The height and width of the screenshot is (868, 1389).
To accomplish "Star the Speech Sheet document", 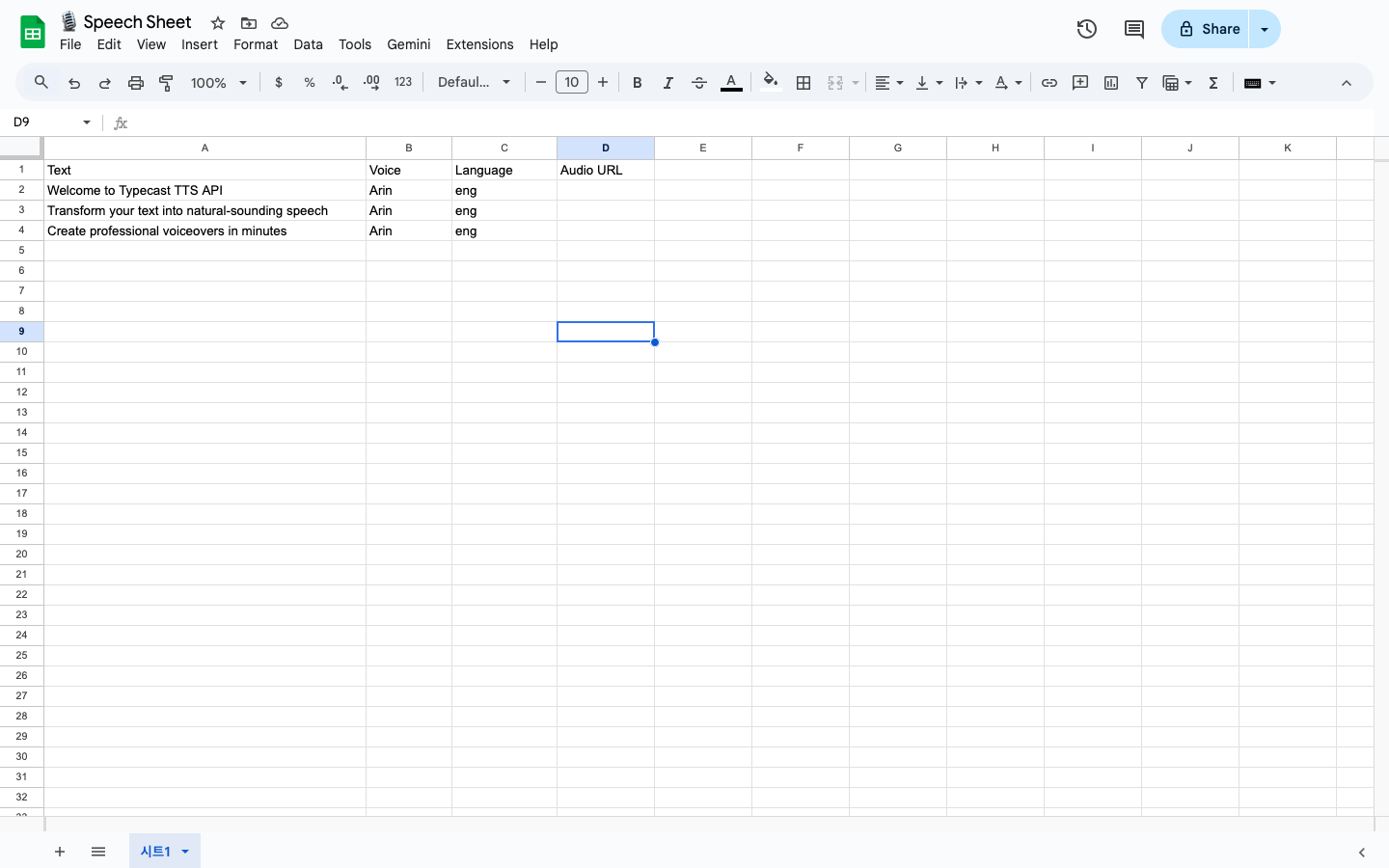I will click(217, 22).
